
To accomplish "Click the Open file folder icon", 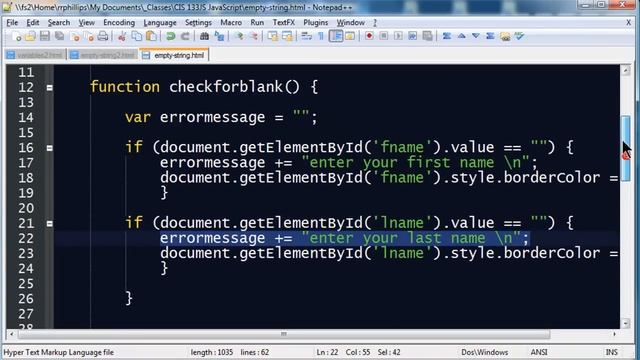I will (x=30, y=36).
